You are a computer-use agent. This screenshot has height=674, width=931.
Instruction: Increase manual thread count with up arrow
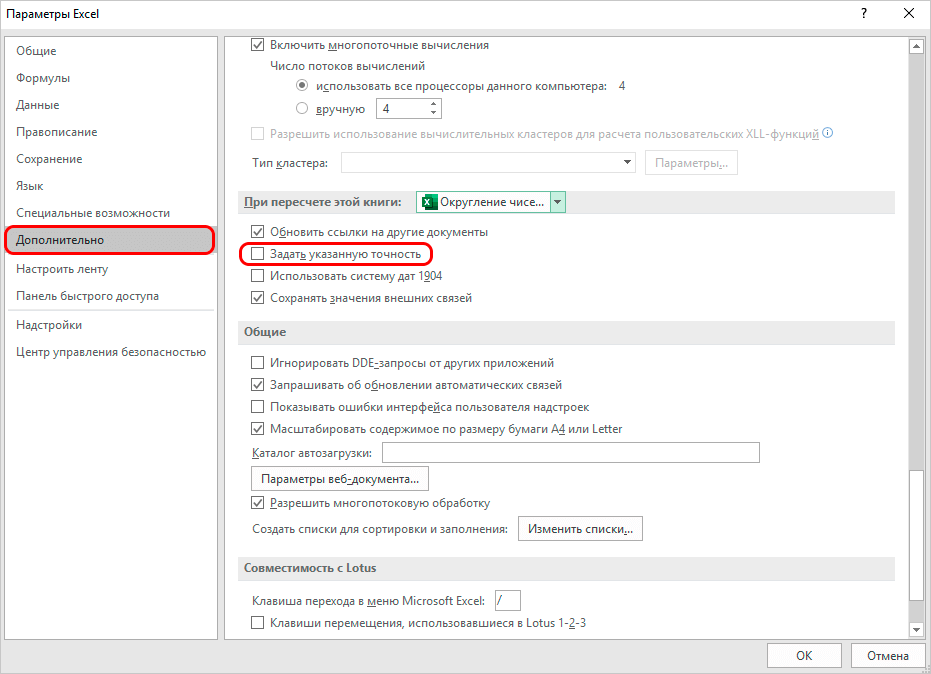pyautogui.click(x=433, y=104)
